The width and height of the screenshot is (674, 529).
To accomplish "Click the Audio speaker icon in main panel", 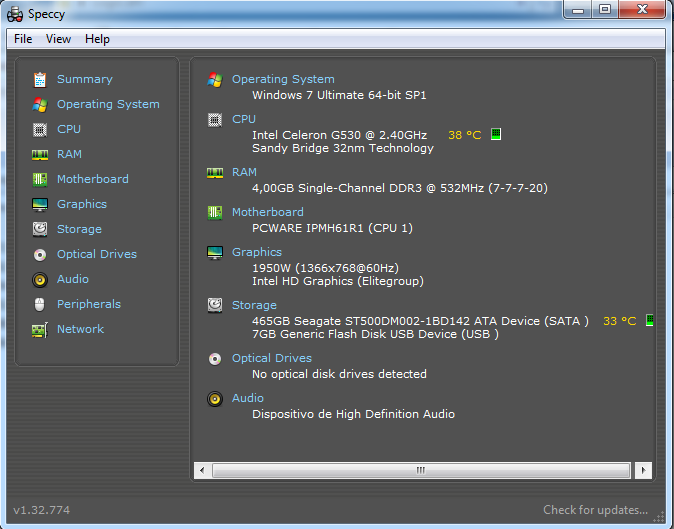I will coord(215,399).
